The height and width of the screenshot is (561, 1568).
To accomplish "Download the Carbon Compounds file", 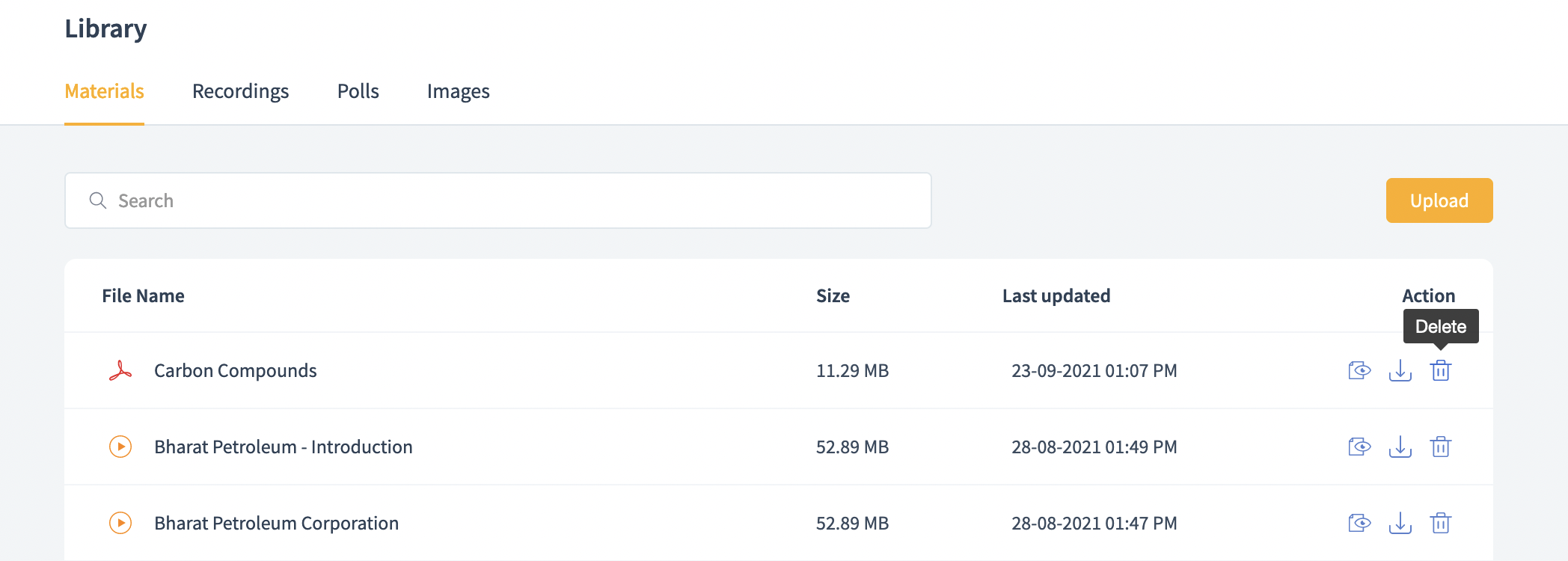I will [x=1400, y=370].
